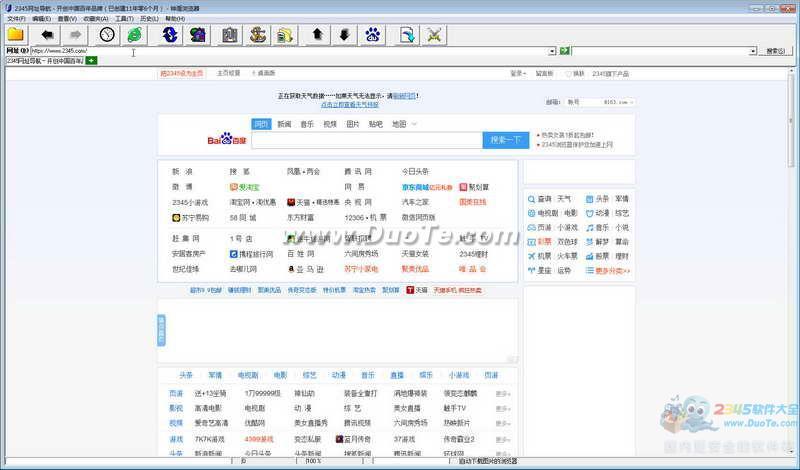Image resolution: width=800 pixels, height=470 pixels.
Task: Select the 新闻 Baidu search tab
Action: (x=284, y=124)
